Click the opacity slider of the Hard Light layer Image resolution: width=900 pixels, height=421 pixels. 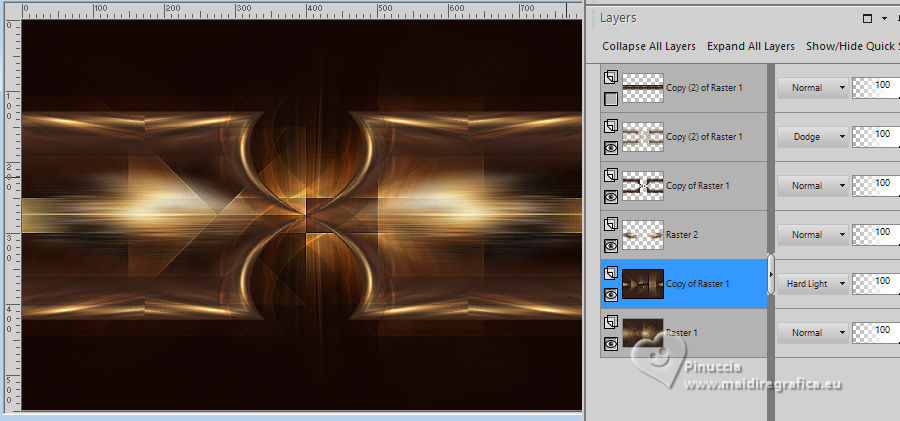coord(875,284)
